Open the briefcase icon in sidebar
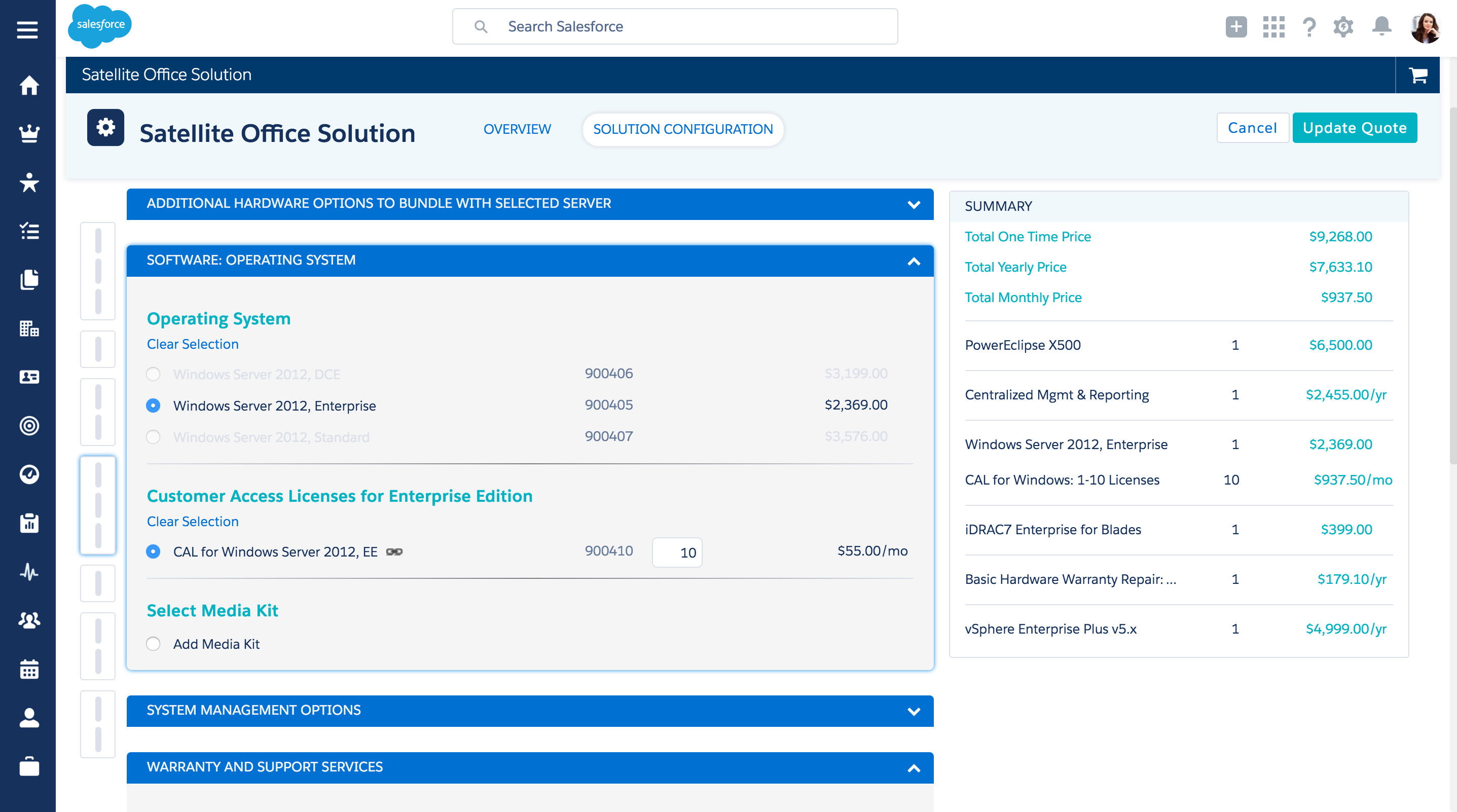 [x=29, y=767]
